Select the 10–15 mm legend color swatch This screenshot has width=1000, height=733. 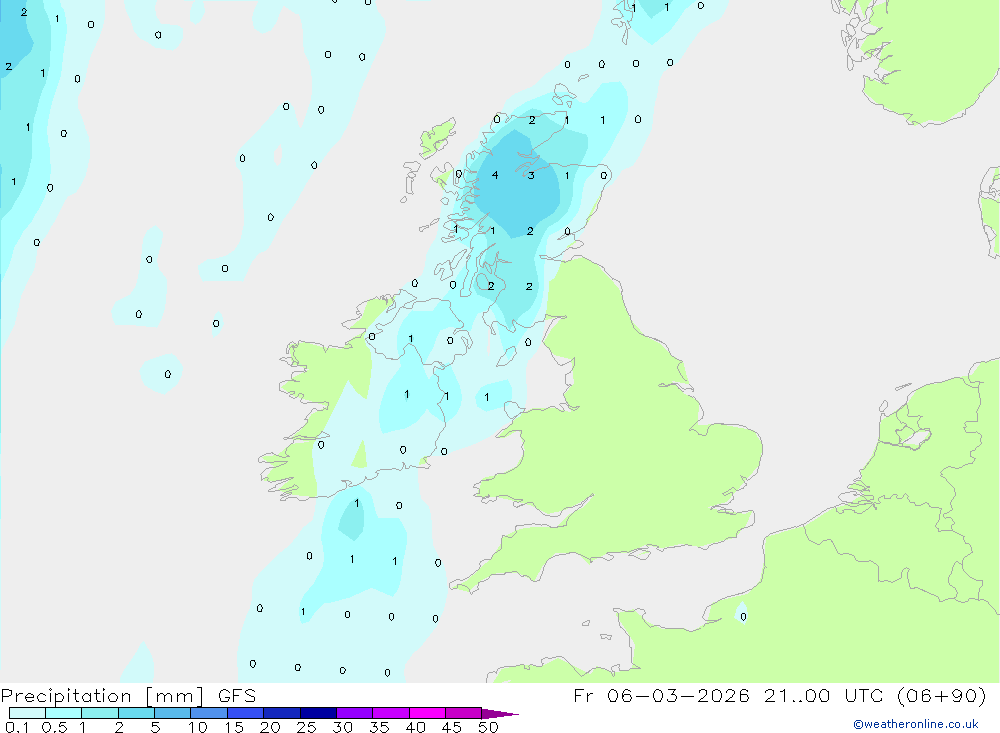click(209, 713)
